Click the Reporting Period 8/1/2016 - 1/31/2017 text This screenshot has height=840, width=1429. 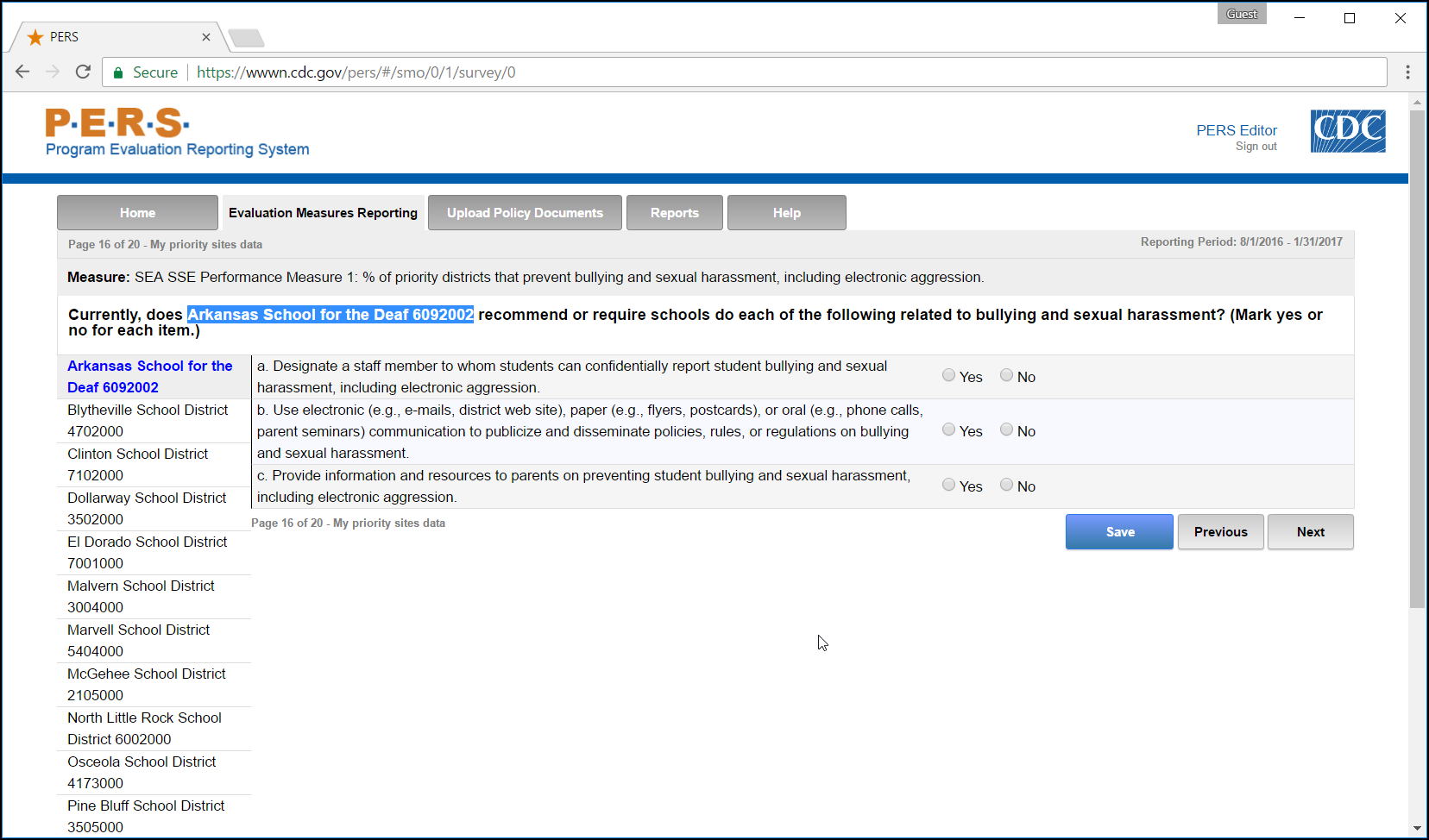pyautogui.click(x=1242, y=242)
